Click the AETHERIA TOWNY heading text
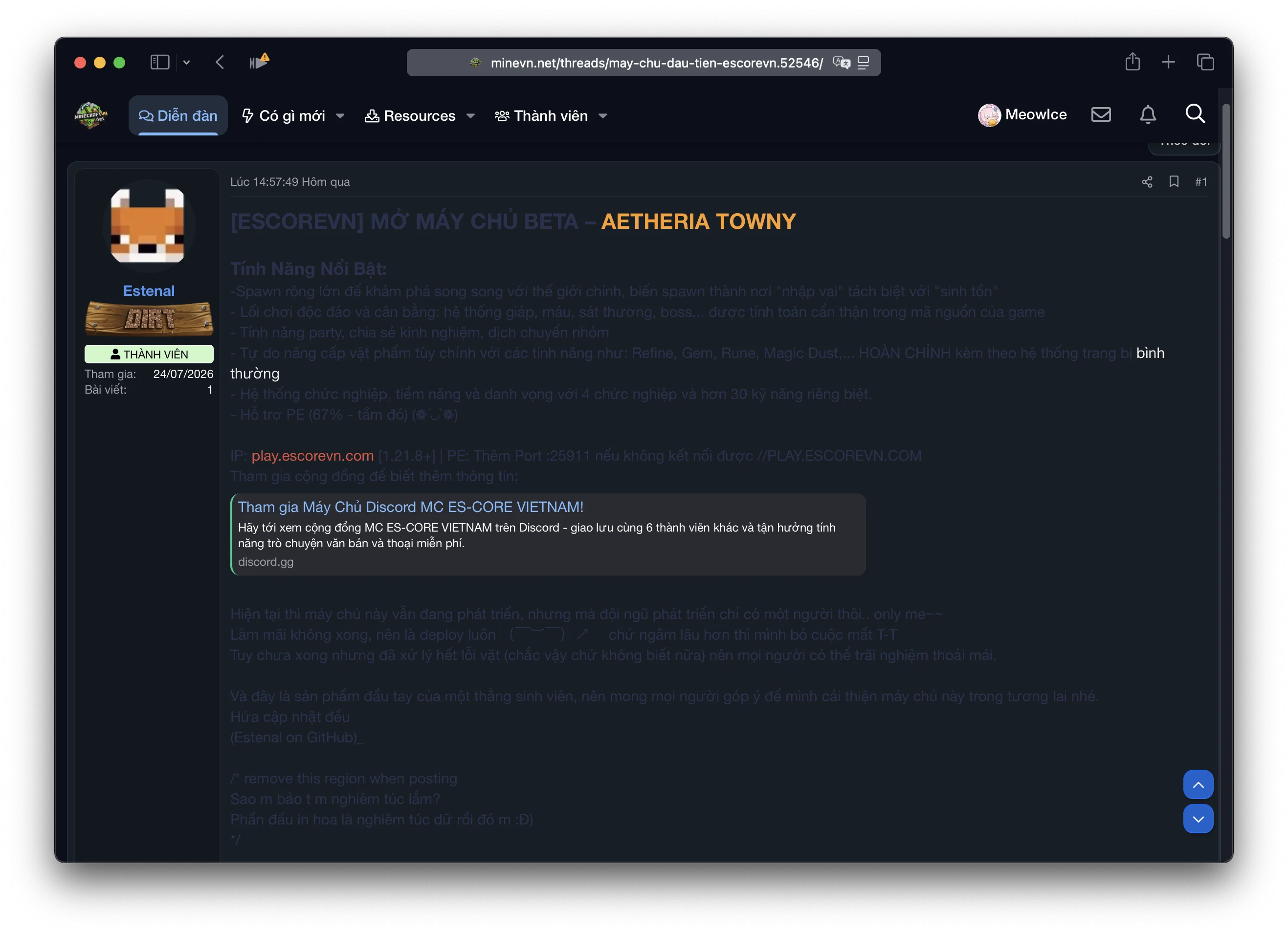 [x=698, y=222]
